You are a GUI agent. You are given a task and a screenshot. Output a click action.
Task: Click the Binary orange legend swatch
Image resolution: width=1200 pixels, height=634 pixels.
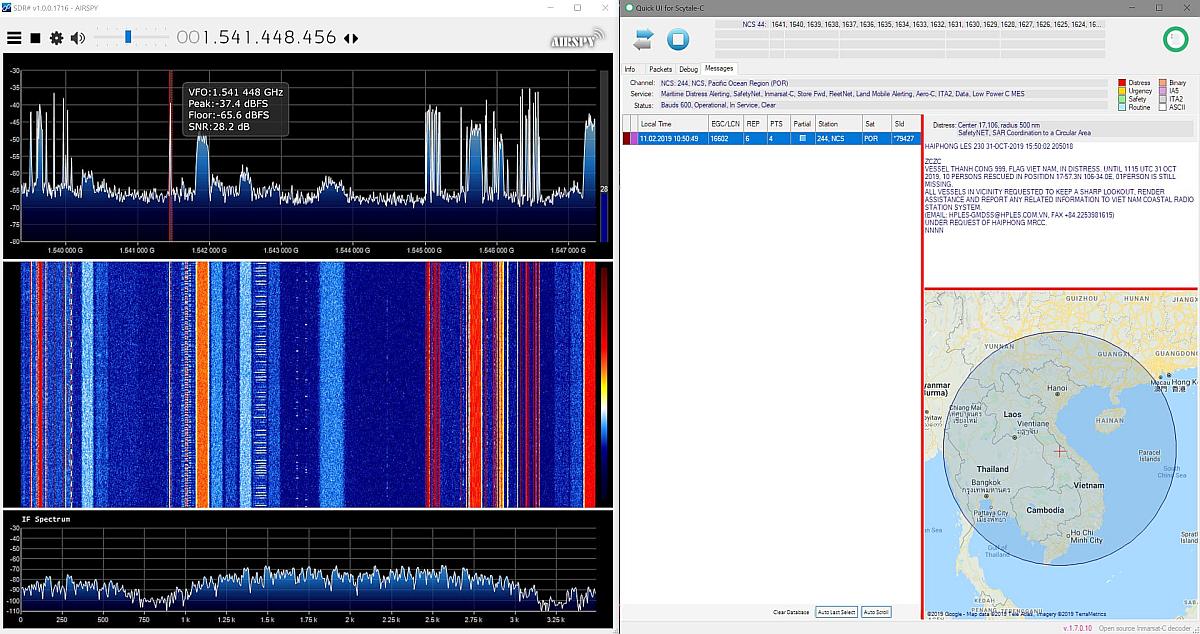(1162, 83)
